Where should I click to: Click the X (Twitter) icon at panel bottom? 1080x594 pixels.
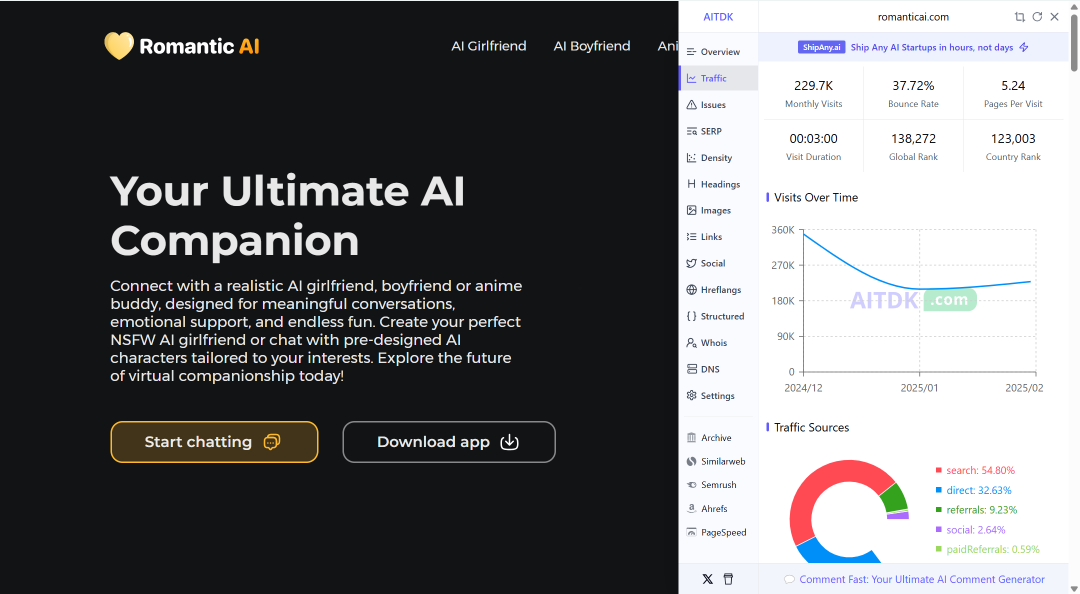point(707,579)
